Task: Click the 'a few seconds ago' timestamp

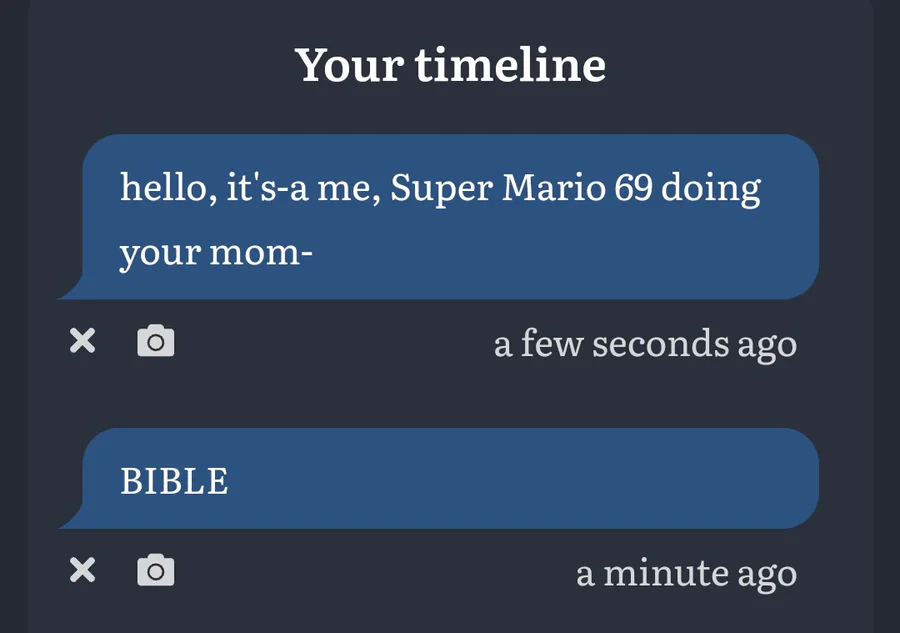Action: [x=645, y=344]
